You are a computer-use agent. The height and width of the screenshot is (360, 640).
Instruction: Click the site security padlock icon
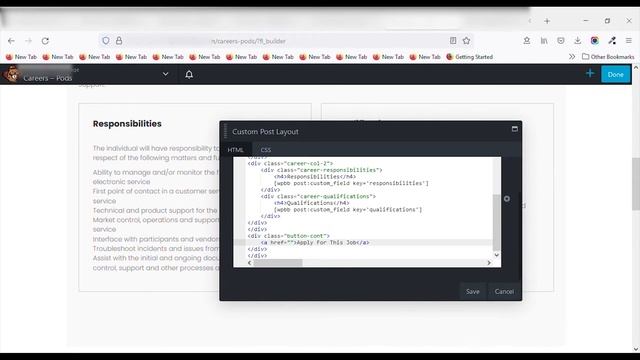(119, 41)
